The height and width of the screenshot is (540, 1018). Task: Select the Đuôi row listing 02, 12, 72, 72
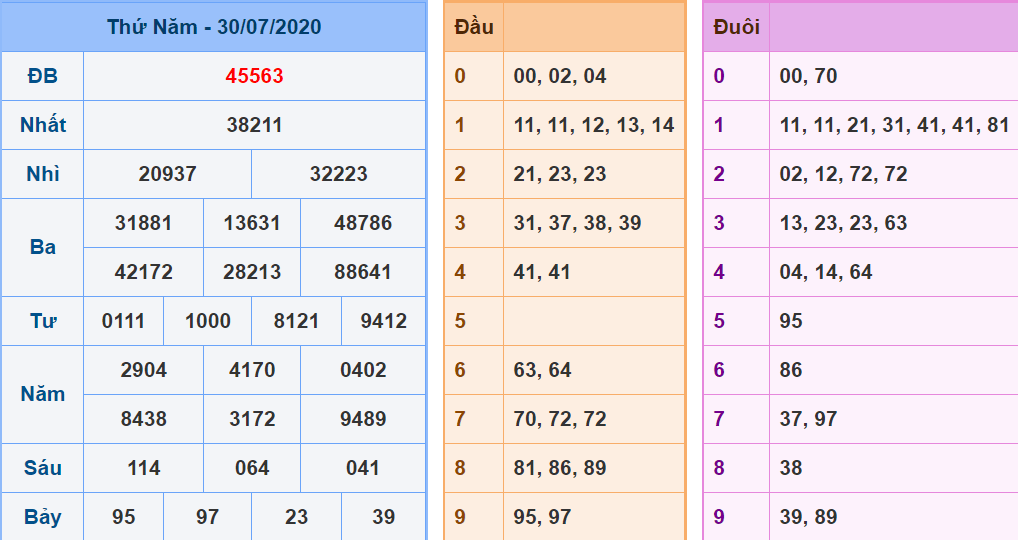point(843,174)
